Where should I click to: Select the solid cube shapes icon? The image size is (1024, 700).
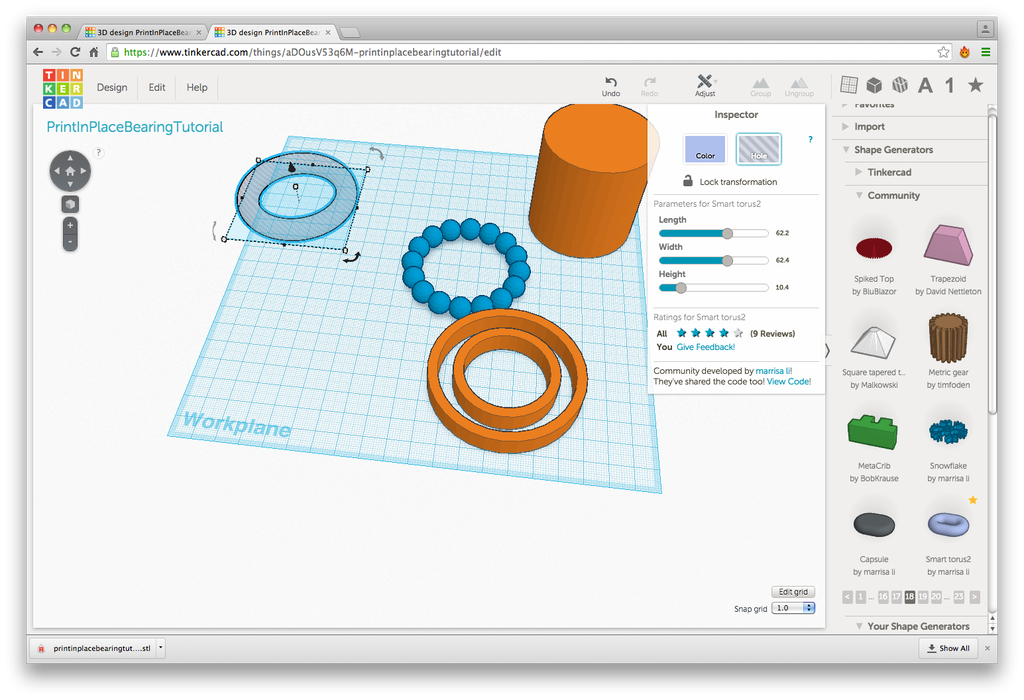point(874,85)
